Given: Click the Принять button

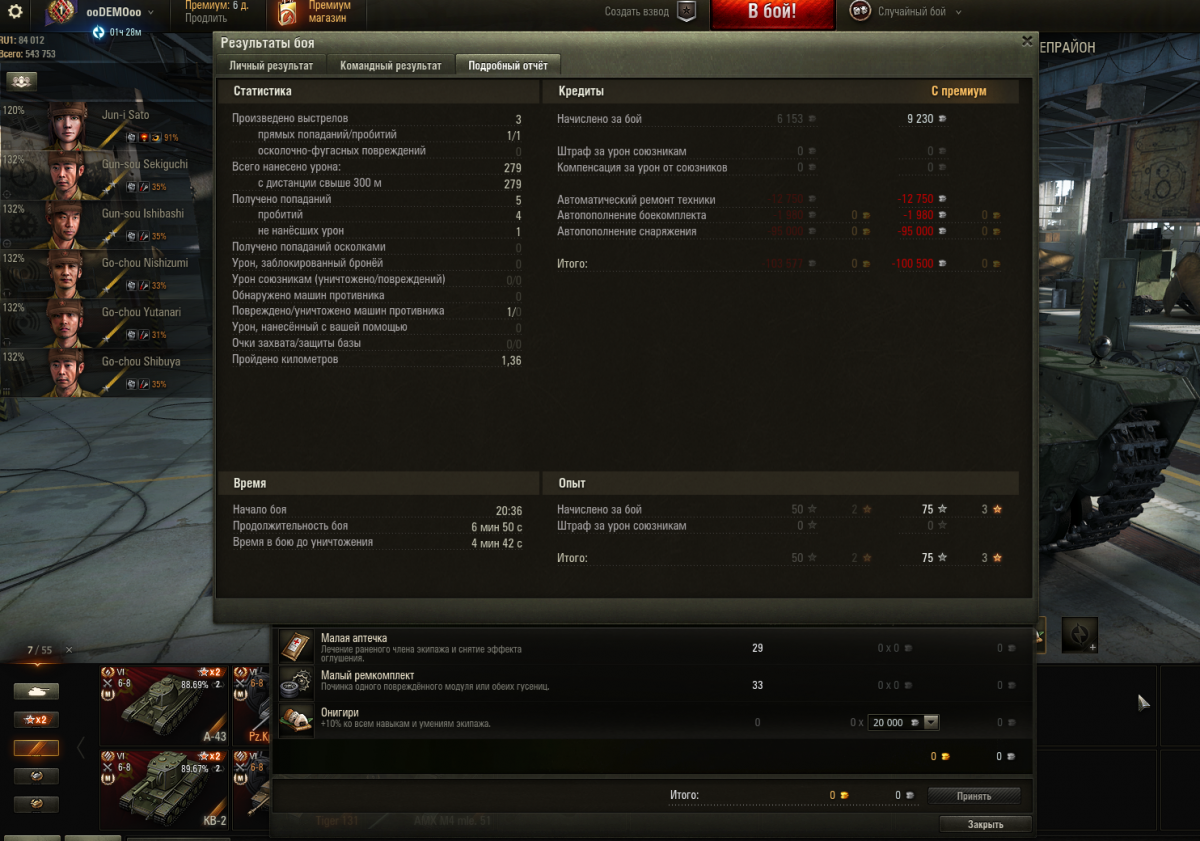Looking at the screenshot, I should [x=974, y=796].
